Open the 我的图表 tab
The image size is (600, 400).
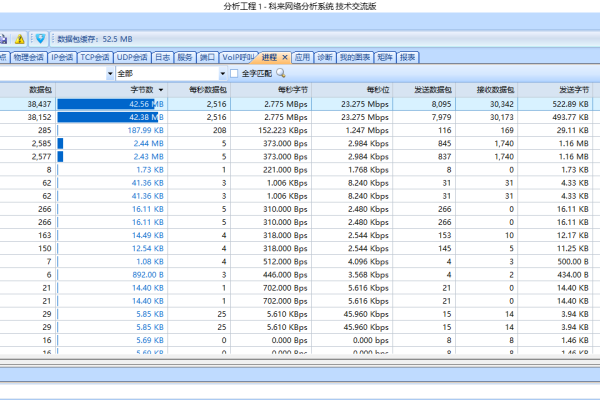[x=354, y=58]
